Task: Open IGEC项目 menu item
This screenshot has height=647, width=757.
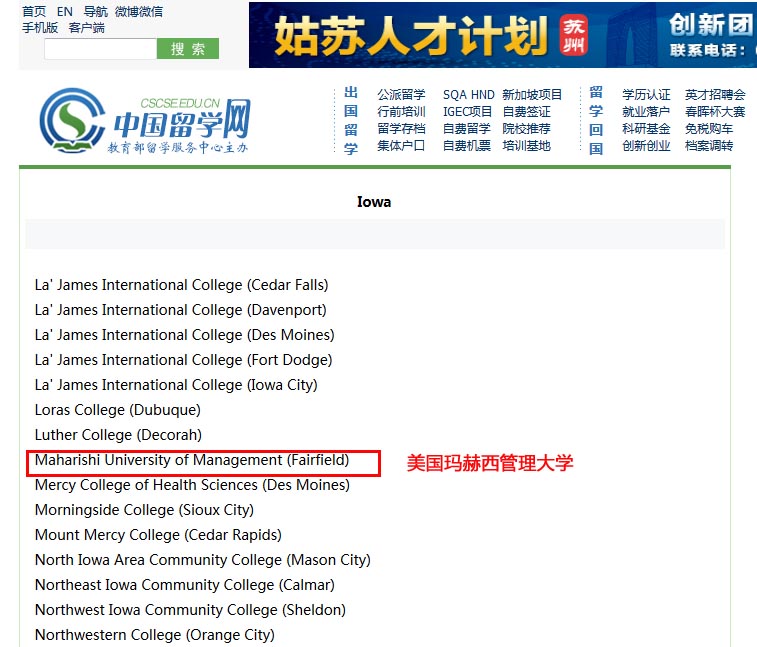Action: 467,112
